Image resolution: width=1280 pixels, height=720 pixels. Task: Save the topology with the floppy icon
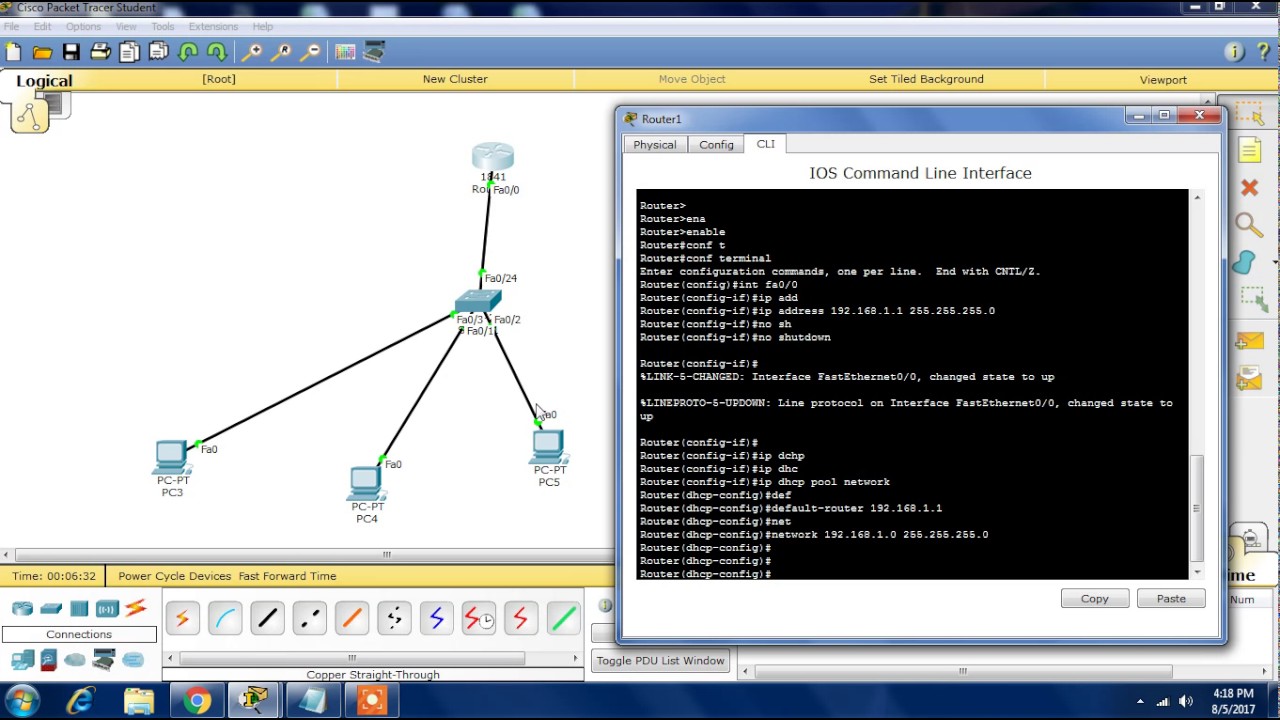71,52
